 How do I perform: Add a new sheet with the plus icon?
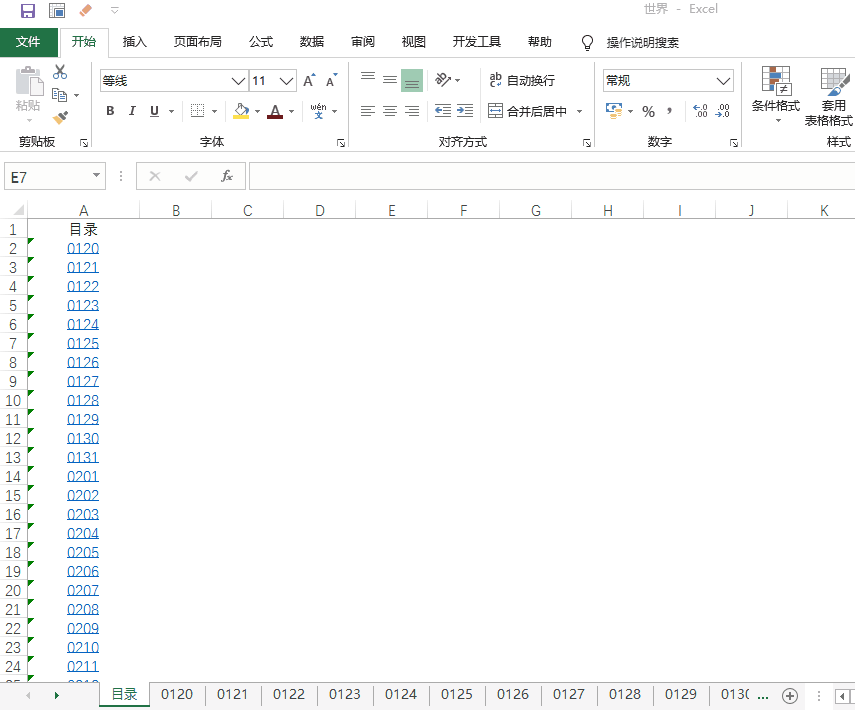[789, 695]
